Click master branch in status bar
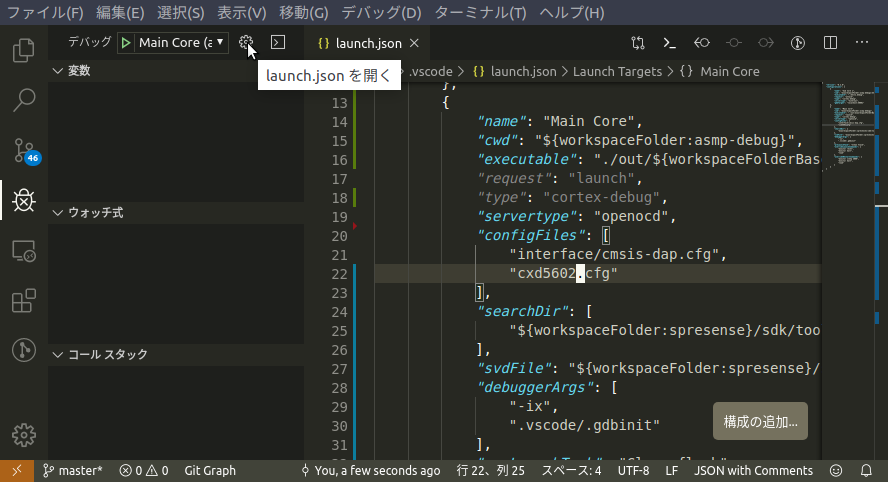The width and height of the screenshot is (888, 482). tap(73, 470)
